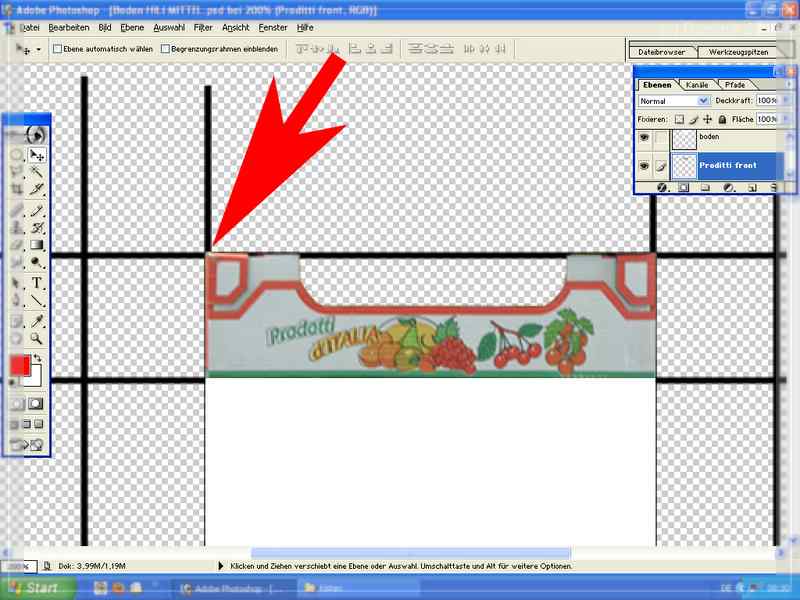
Task: Create a new layer
Action: click(x=752, y=188)
